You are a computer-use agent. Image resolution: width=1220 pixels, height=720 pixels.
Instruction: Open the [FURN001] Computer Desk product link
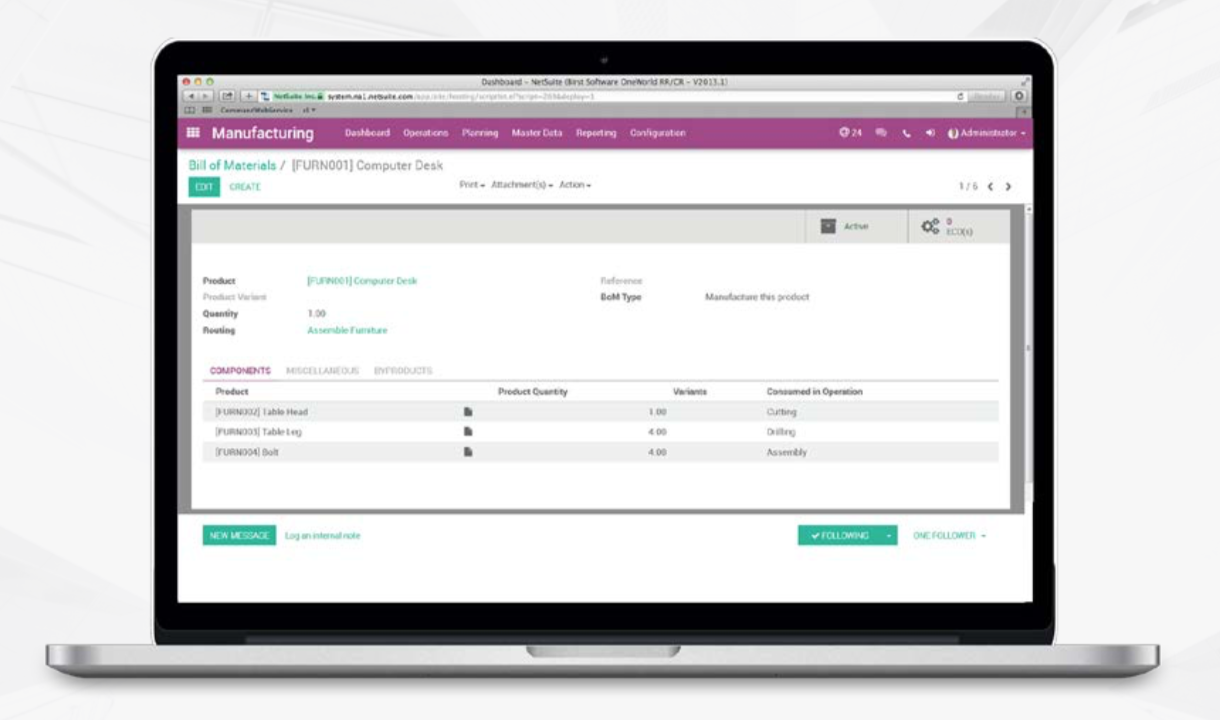pyautogui.click(x=362, y=281)
